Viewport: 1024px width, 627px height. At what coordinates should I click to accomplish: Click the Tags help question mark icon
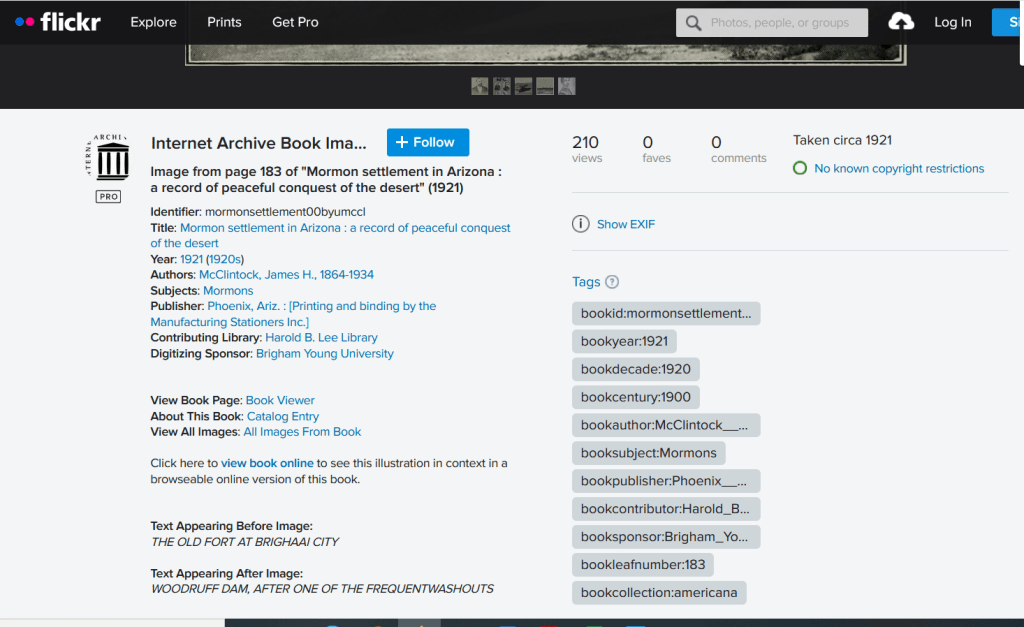612,282
